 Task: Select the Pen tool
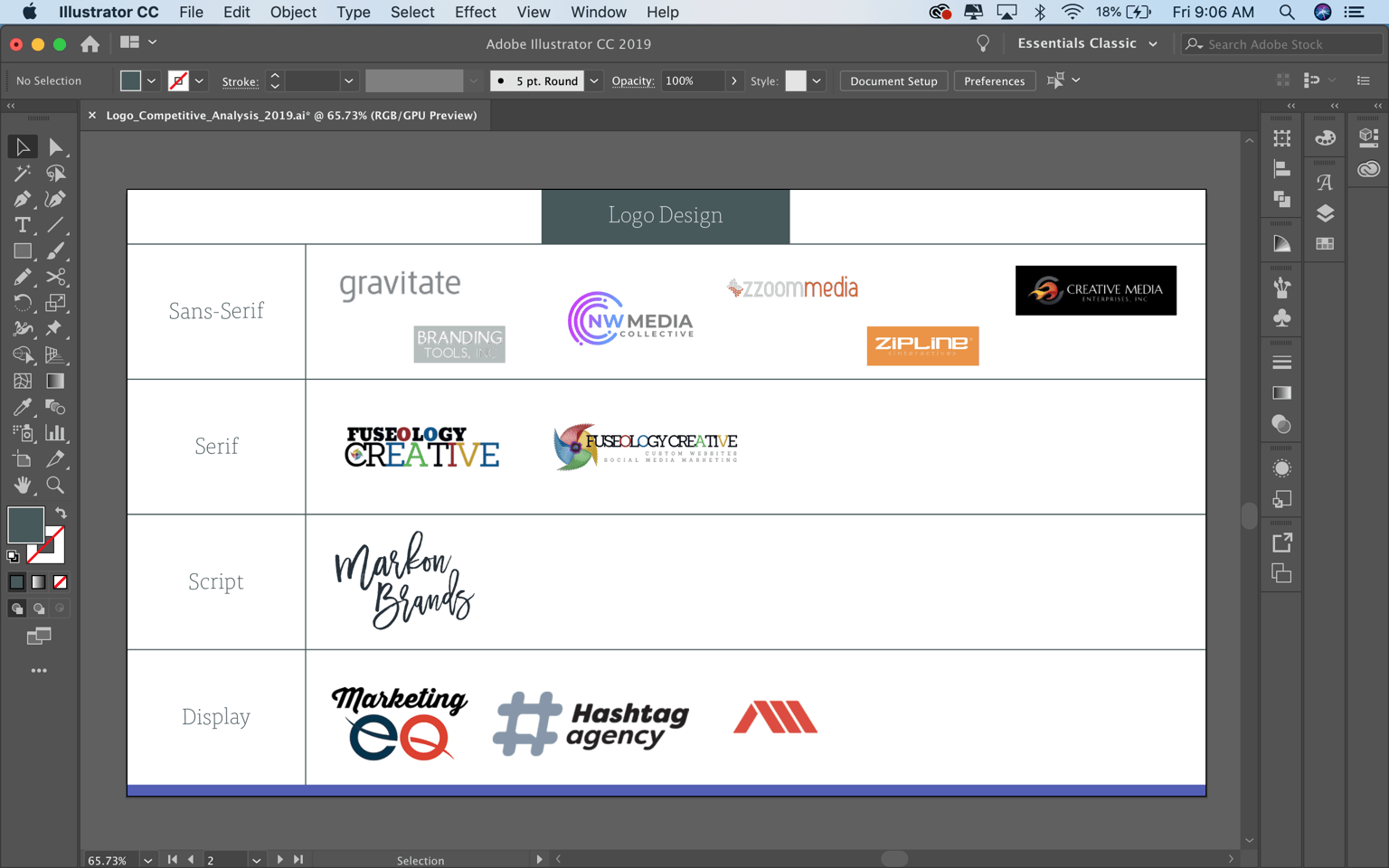coord(22,199)
